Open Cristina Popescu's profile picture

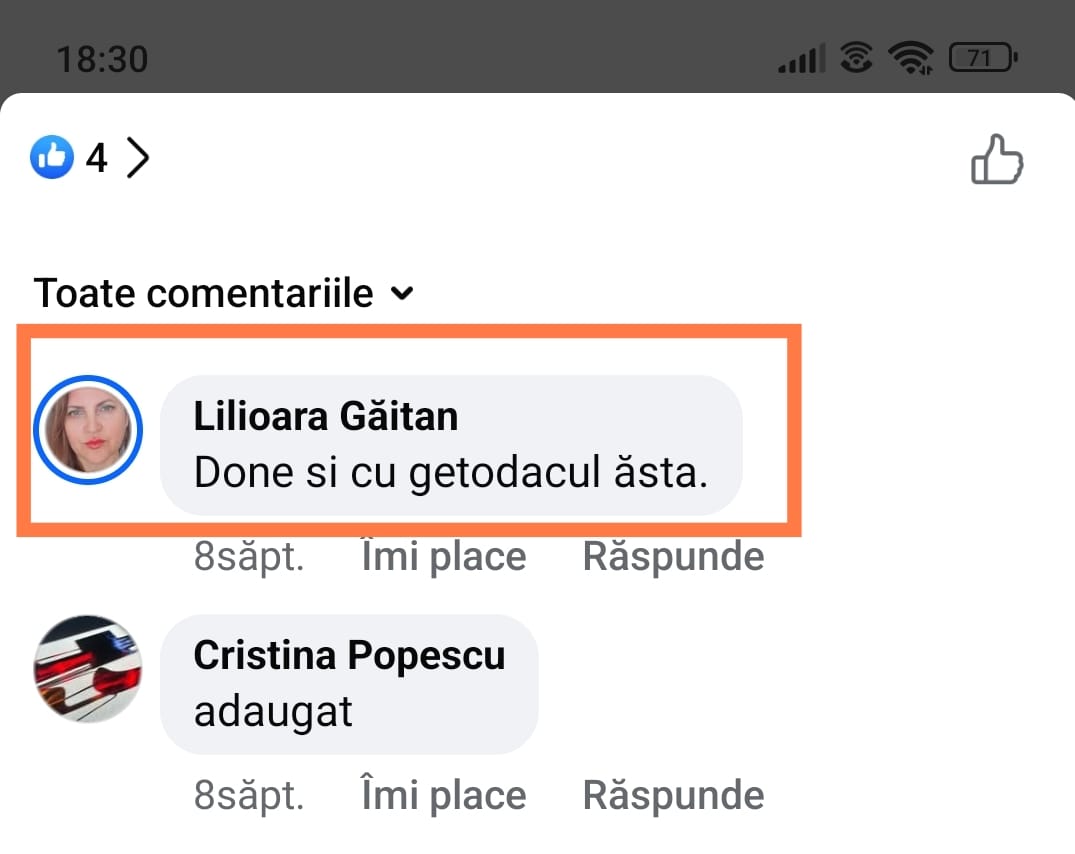tap(88, 669)
